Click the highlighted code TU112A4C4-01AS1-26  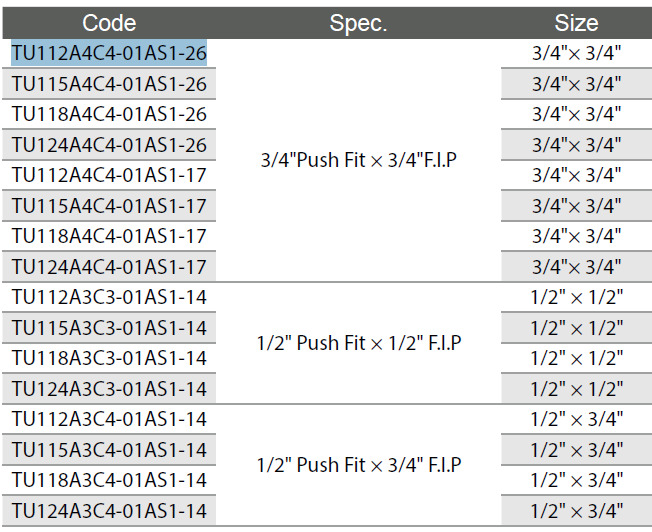point(109,53)
